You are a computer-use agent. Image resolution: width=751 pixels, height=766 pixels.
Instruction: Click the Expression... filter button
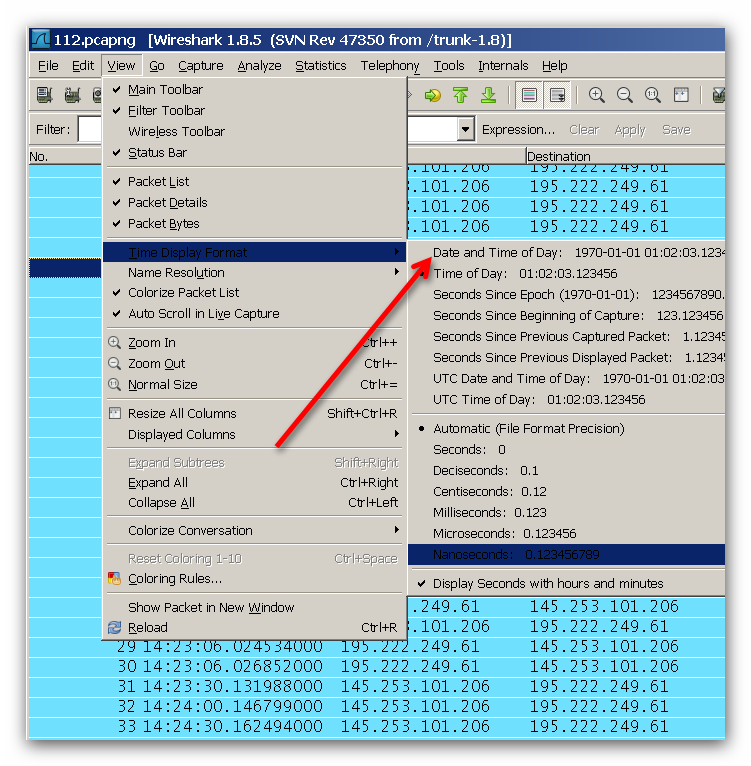tap(518, 130)
